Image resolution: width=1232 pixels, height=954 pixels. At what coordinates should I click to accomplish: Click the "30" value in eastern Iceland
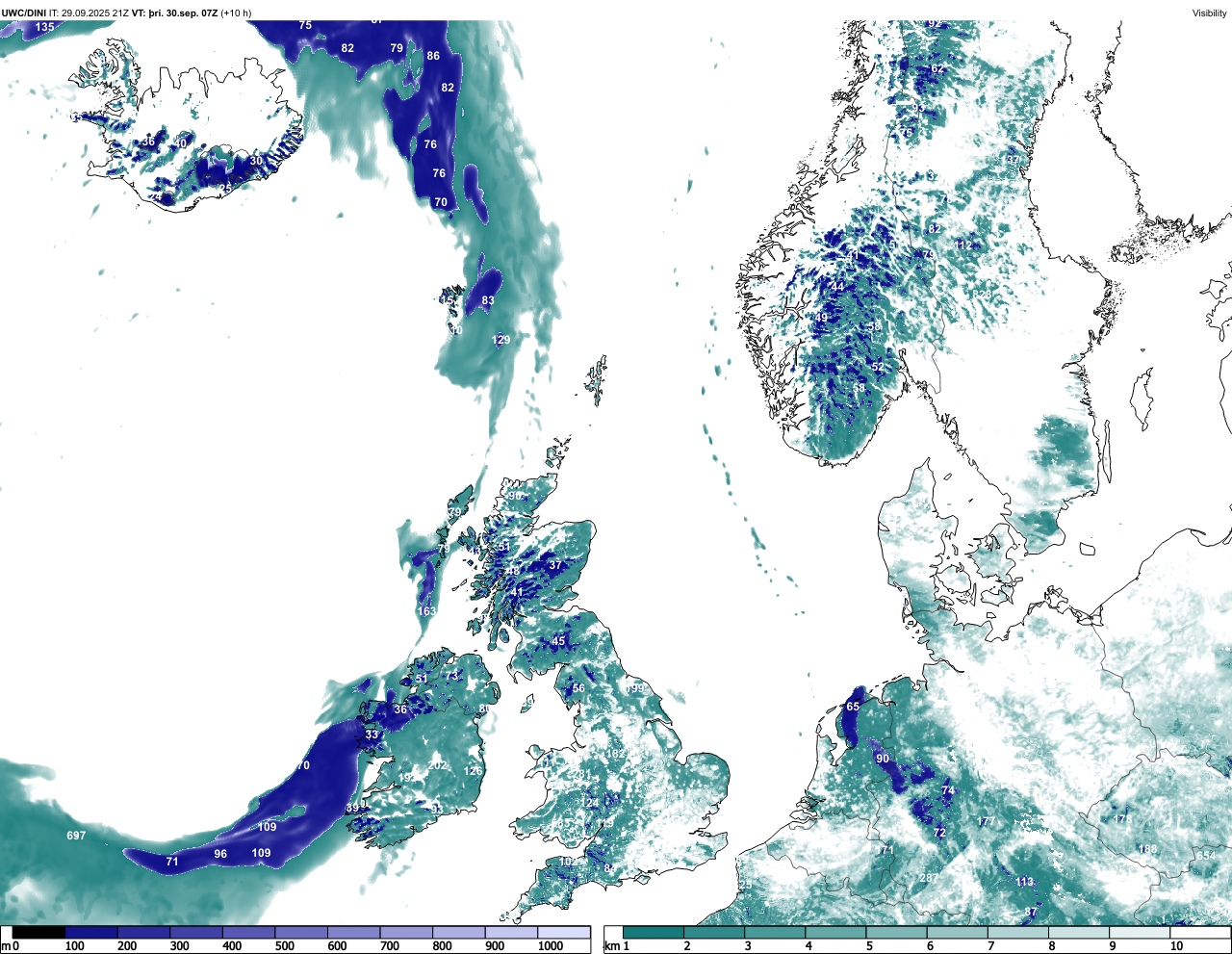[x=256, y=161]
